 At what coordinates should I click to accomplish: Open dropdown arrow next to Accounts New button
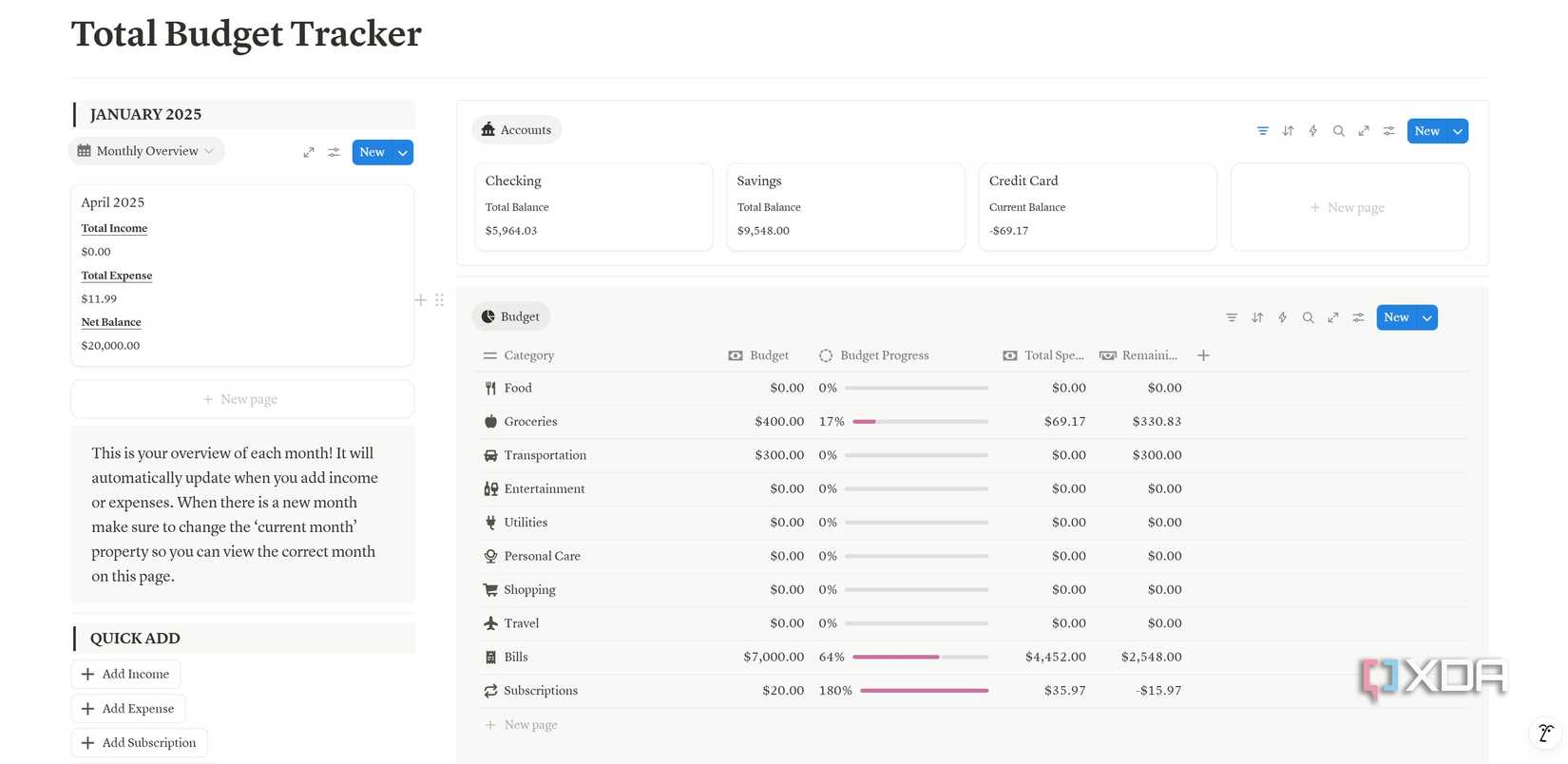[1458, 131]
